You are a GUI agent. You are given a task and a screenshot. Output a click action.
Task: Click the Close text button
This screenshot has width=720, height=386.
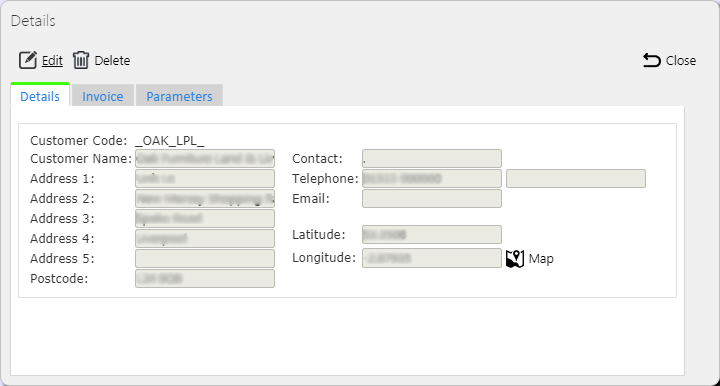[681, 61]
